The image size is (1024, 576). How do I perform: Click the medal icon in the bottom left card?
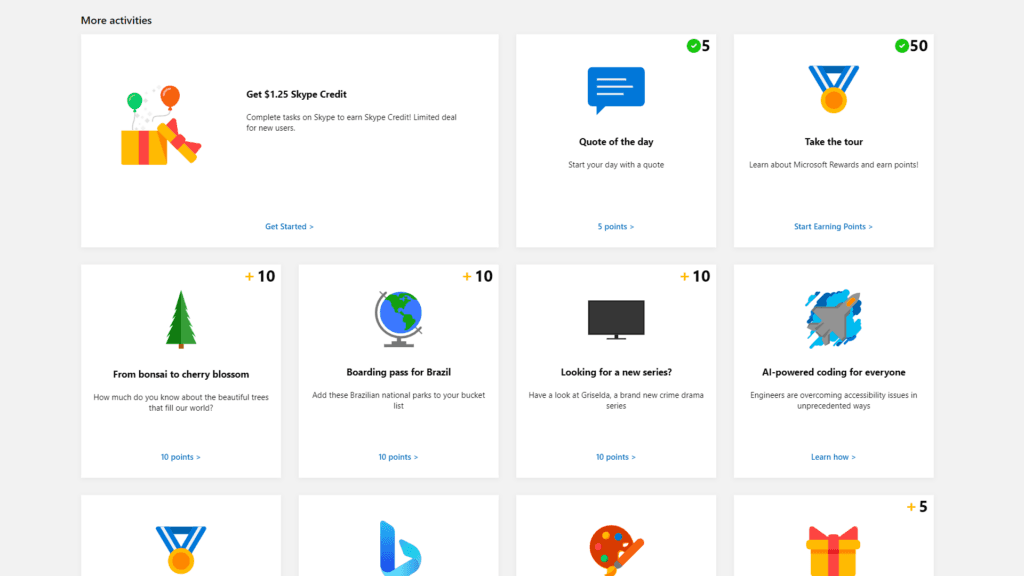coord(180,548)
